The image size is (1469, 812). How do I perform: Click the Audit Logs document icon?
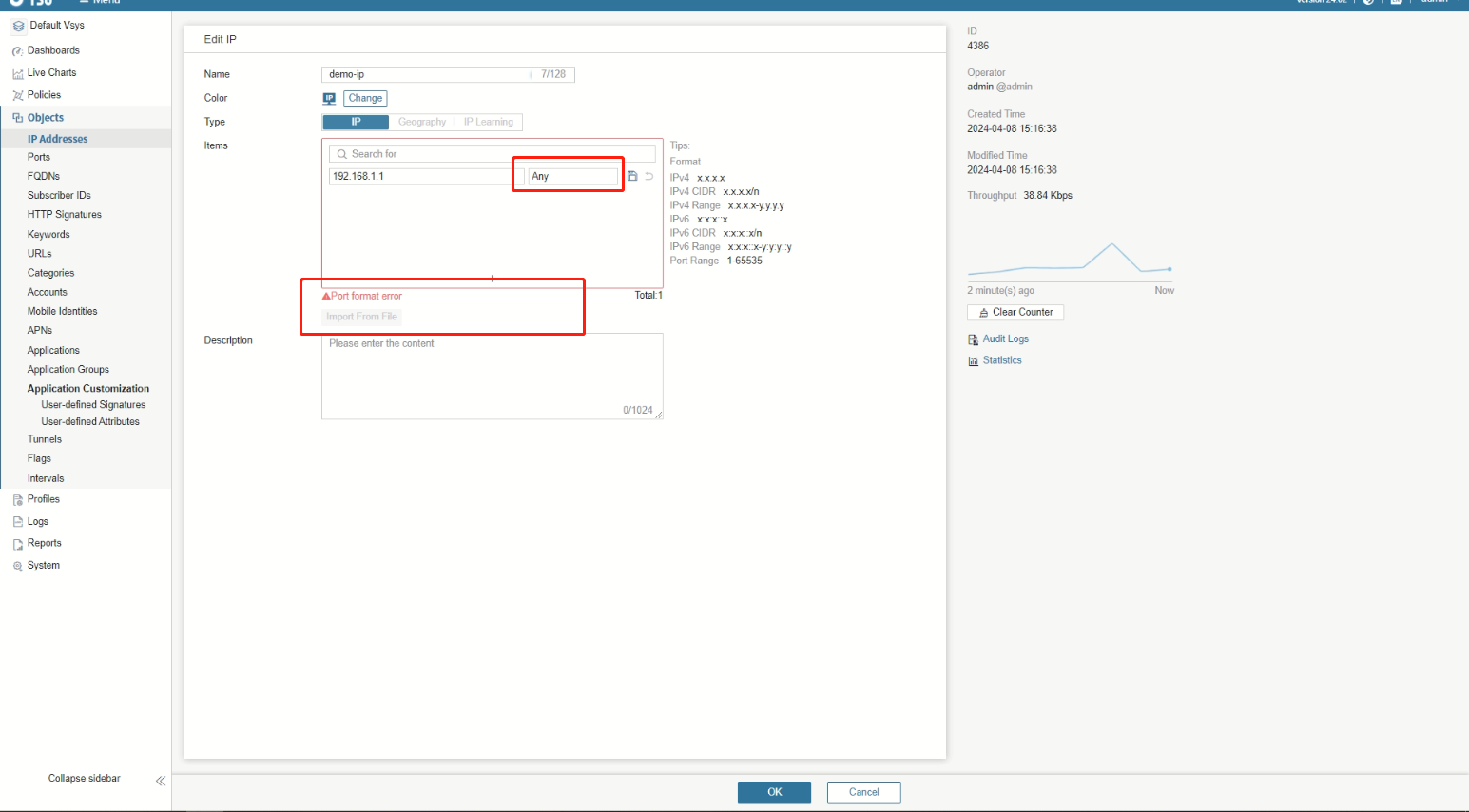973,339
